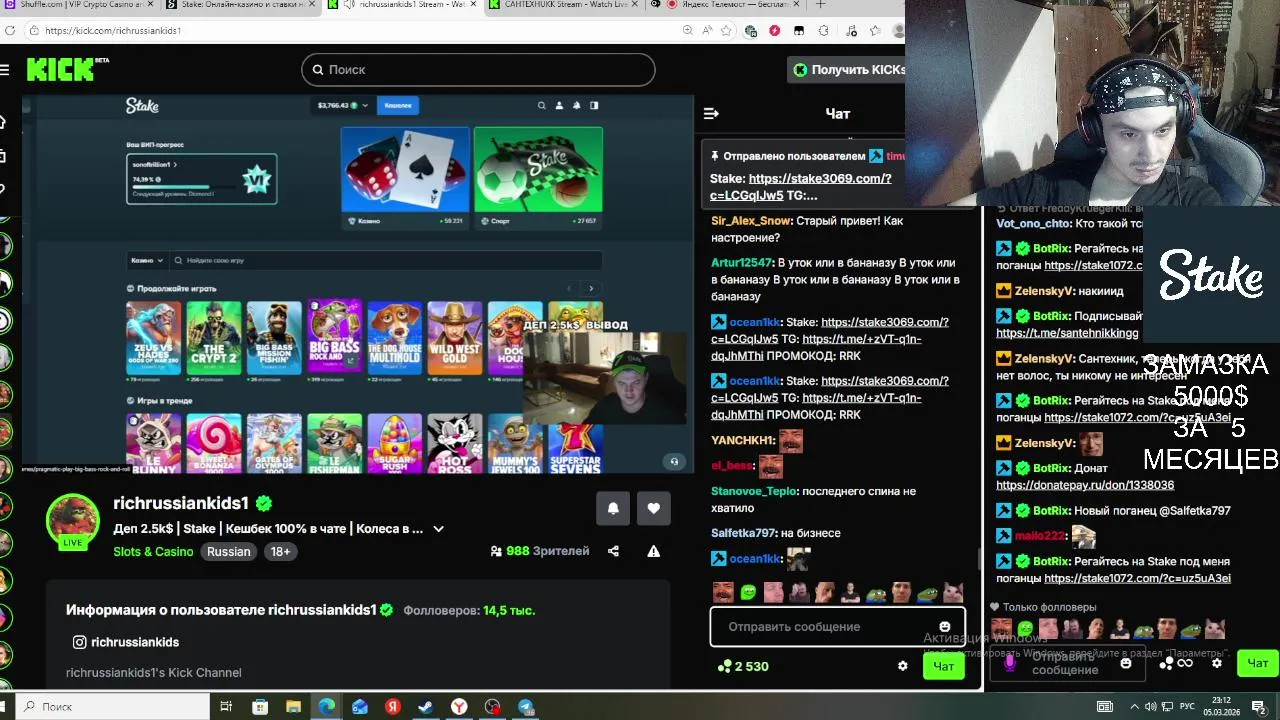The width and height of the screenshot is (1280, 720).
Task: Expand the stream title with the chevron
Action: click(x=438, y=529)
